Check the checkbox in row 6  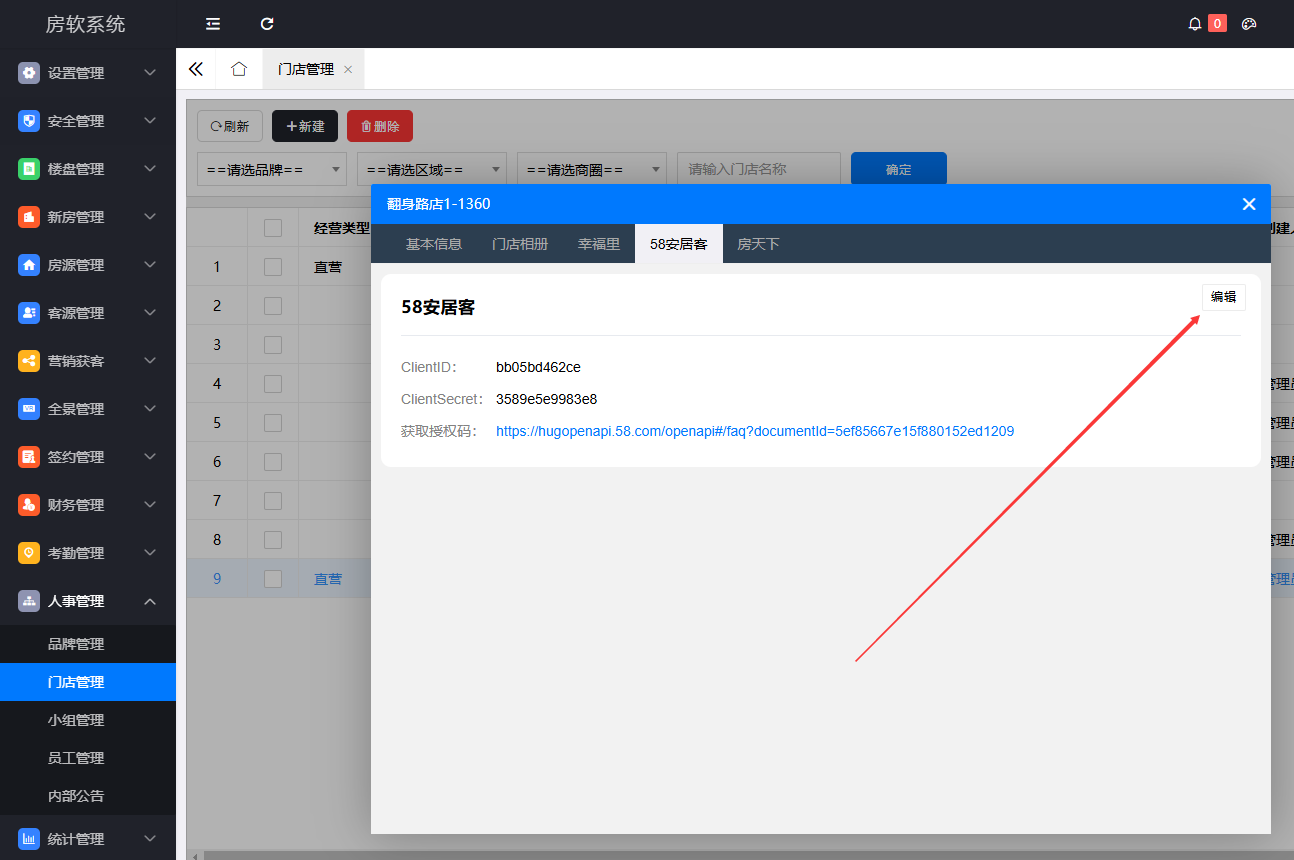(273, 462)
